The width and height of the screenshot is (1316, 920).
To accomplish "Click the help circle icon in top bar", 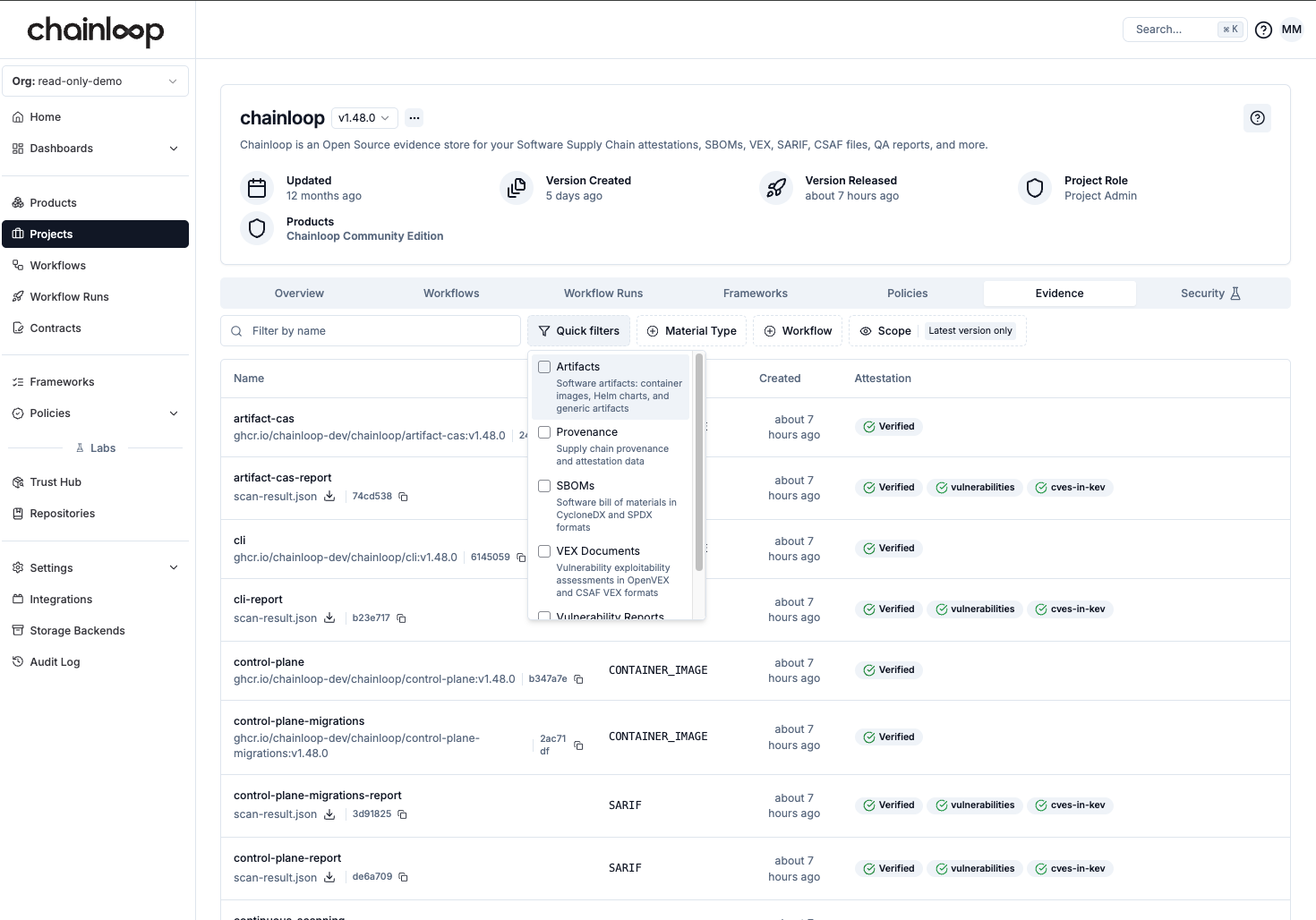I will coord(1263,30).
